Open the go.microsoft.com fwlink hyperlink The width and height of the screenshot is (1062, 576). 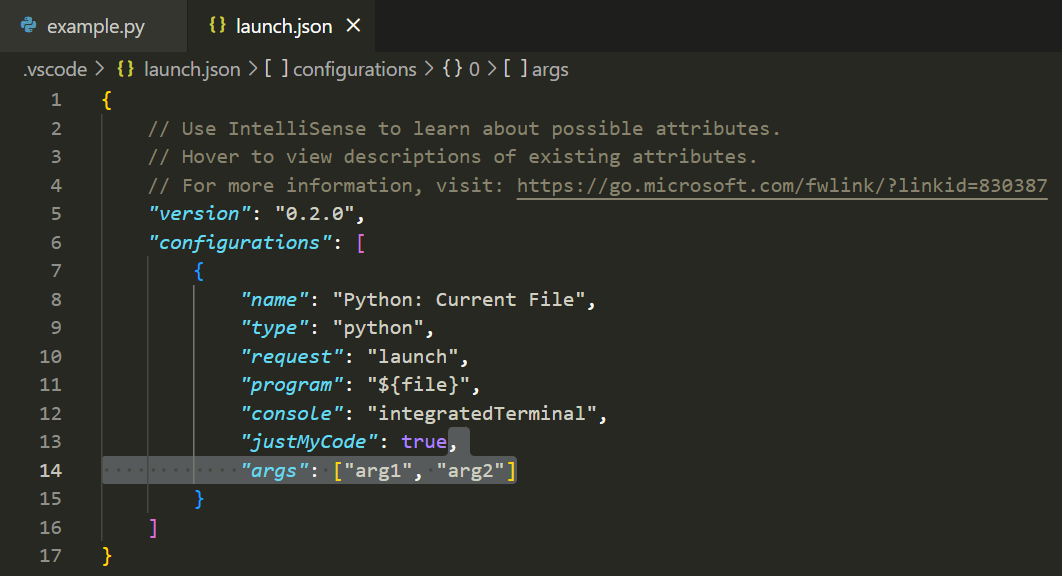tap(780, 185)
